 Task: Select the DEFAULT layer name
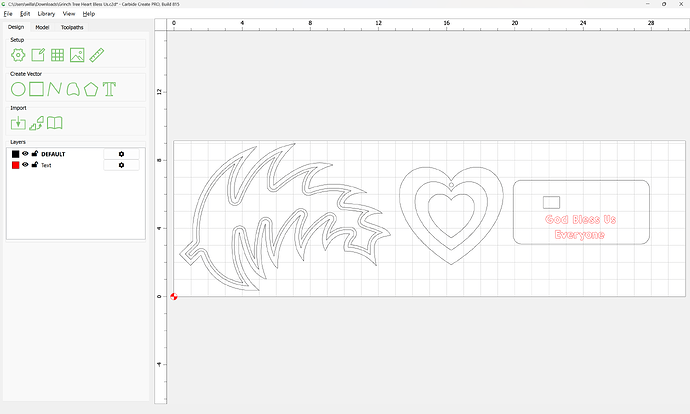[x=53, y=154]
